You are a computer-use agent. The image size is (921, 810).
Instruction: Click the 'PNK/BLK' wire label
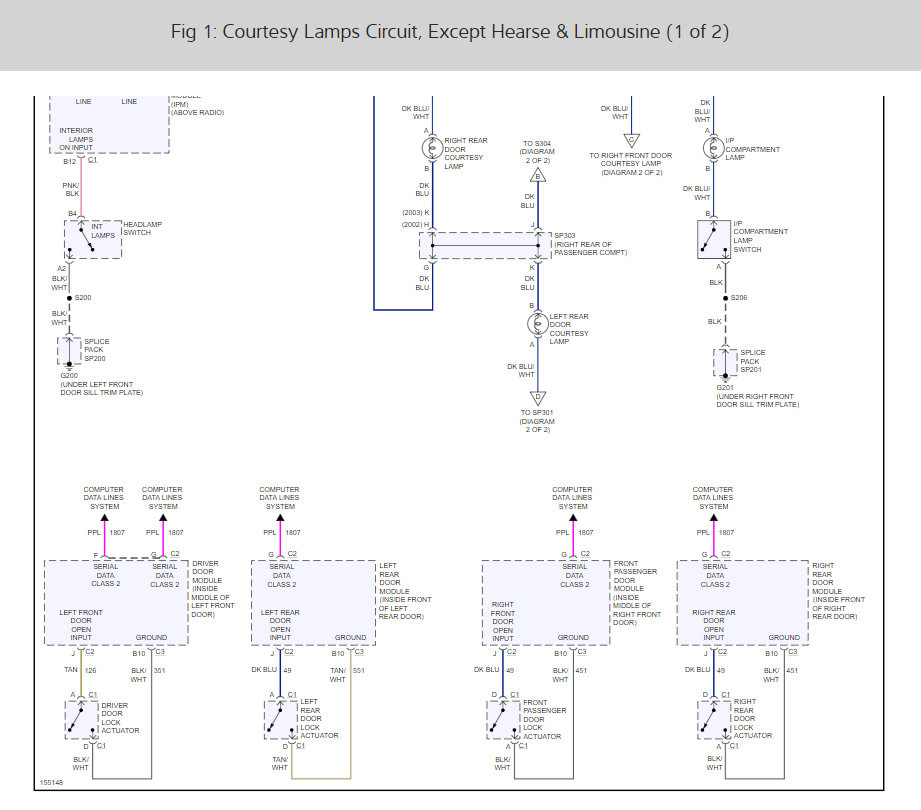coord(71,189)
